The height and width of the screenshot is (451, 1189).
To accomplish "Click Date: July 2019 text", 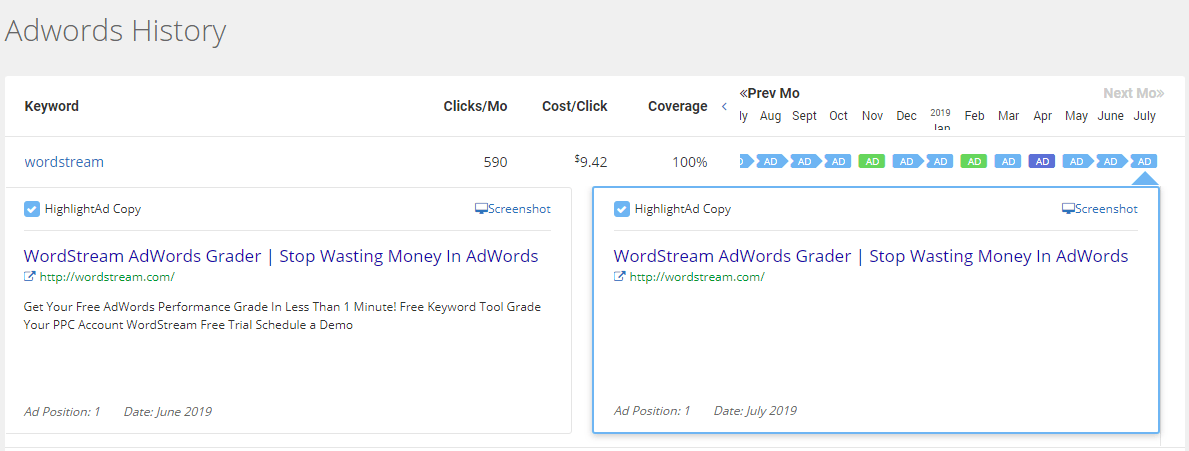I will [x=755, y=411].
